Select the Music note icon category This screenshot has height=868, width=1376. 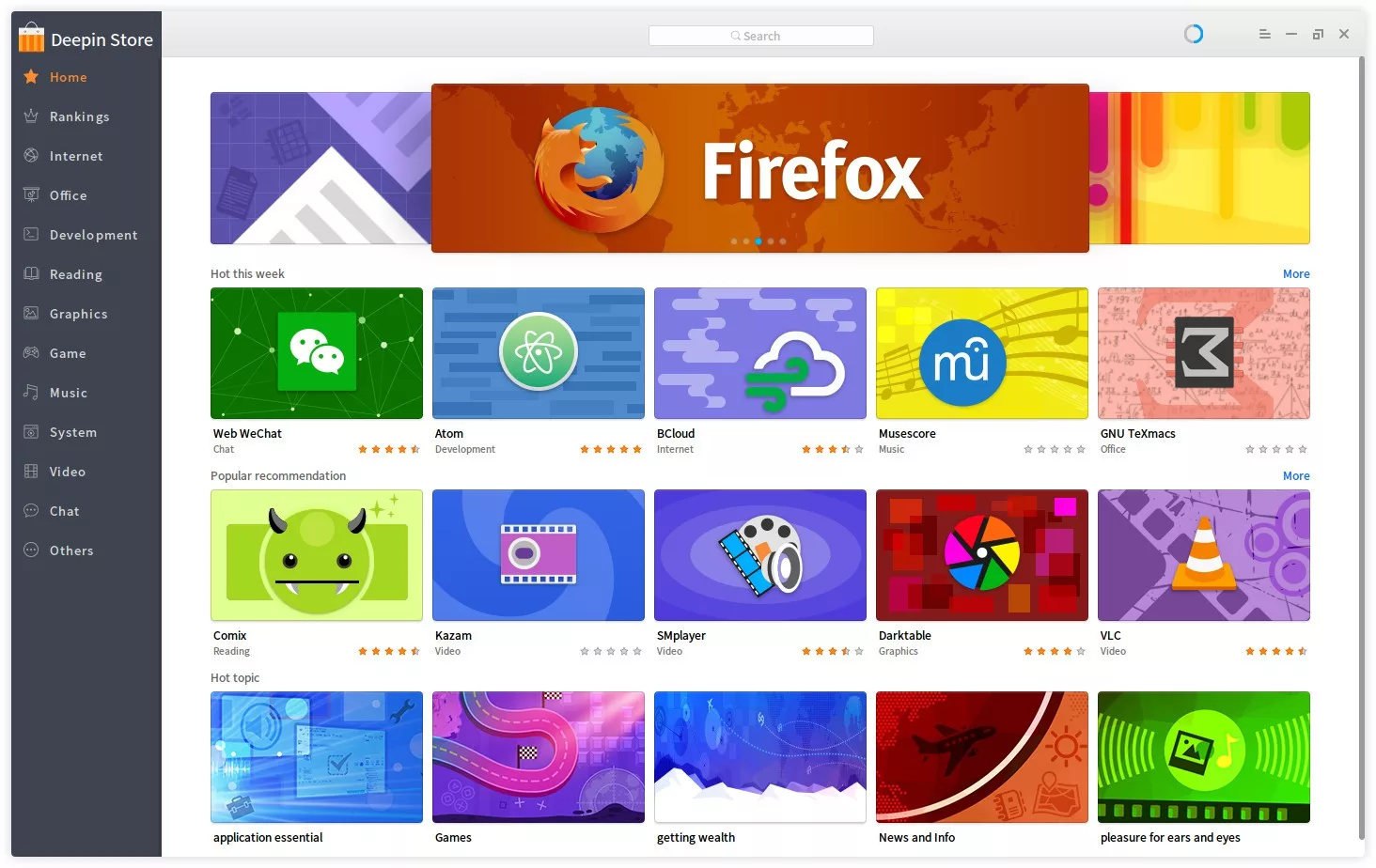point(31,393)
